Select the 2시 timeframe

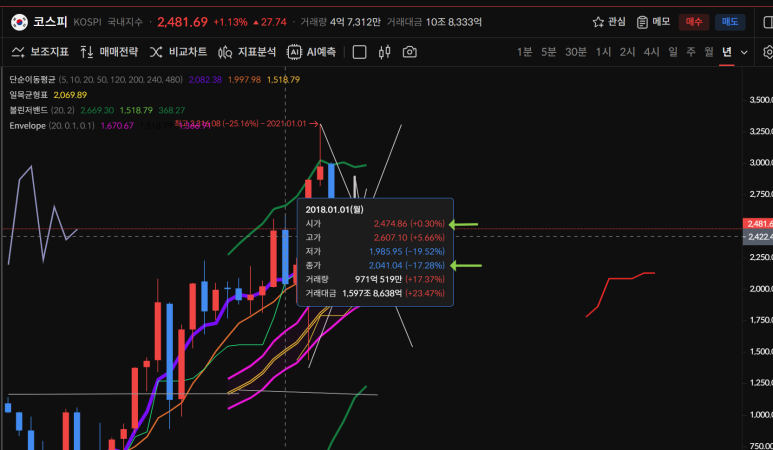pyautogui.click(x=628, y=52)
